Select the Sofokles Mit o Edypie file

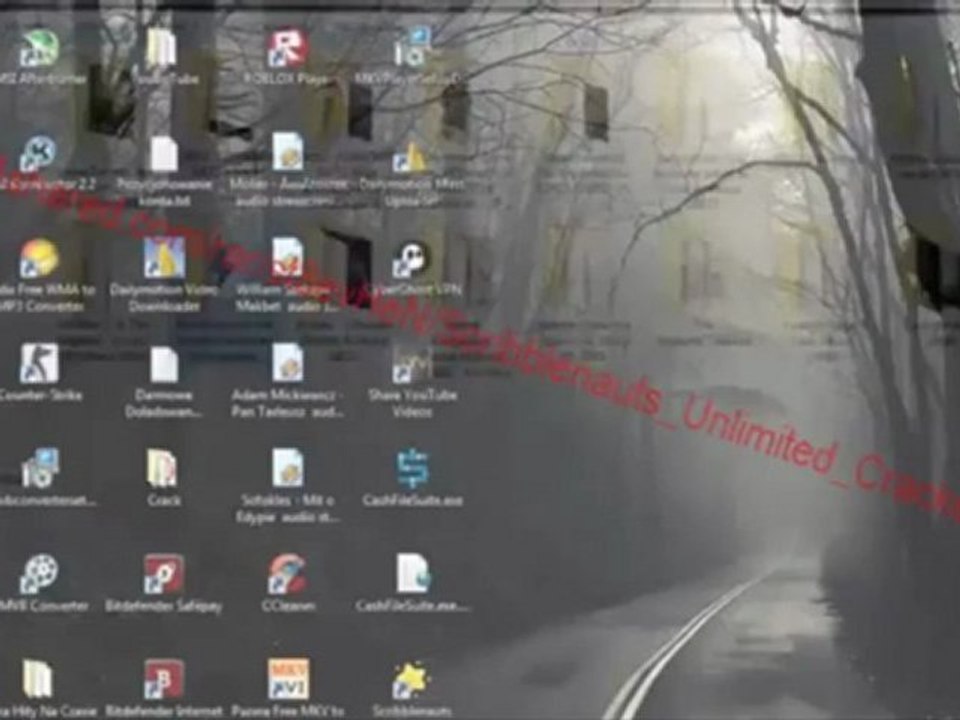(x=287, y=469)
